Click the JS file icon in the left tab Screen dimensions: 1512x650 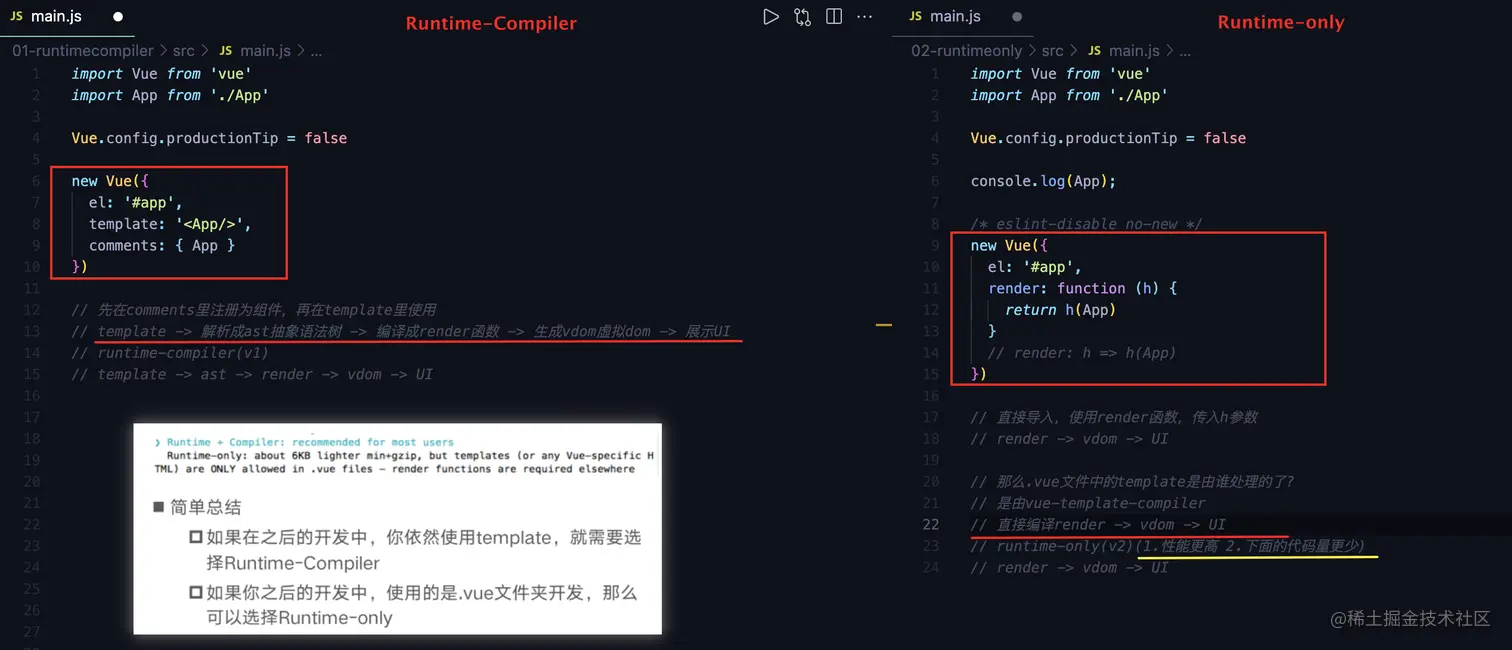[x=17, y=17]
